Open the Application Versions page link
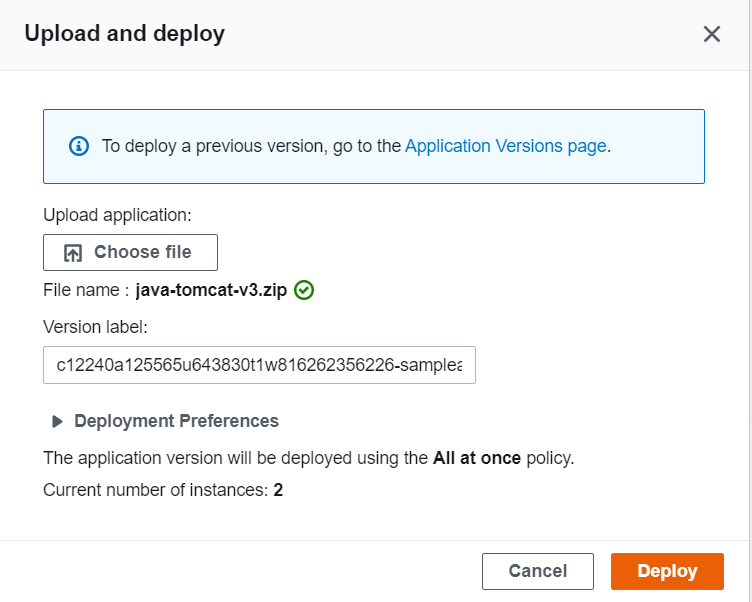 505,146
